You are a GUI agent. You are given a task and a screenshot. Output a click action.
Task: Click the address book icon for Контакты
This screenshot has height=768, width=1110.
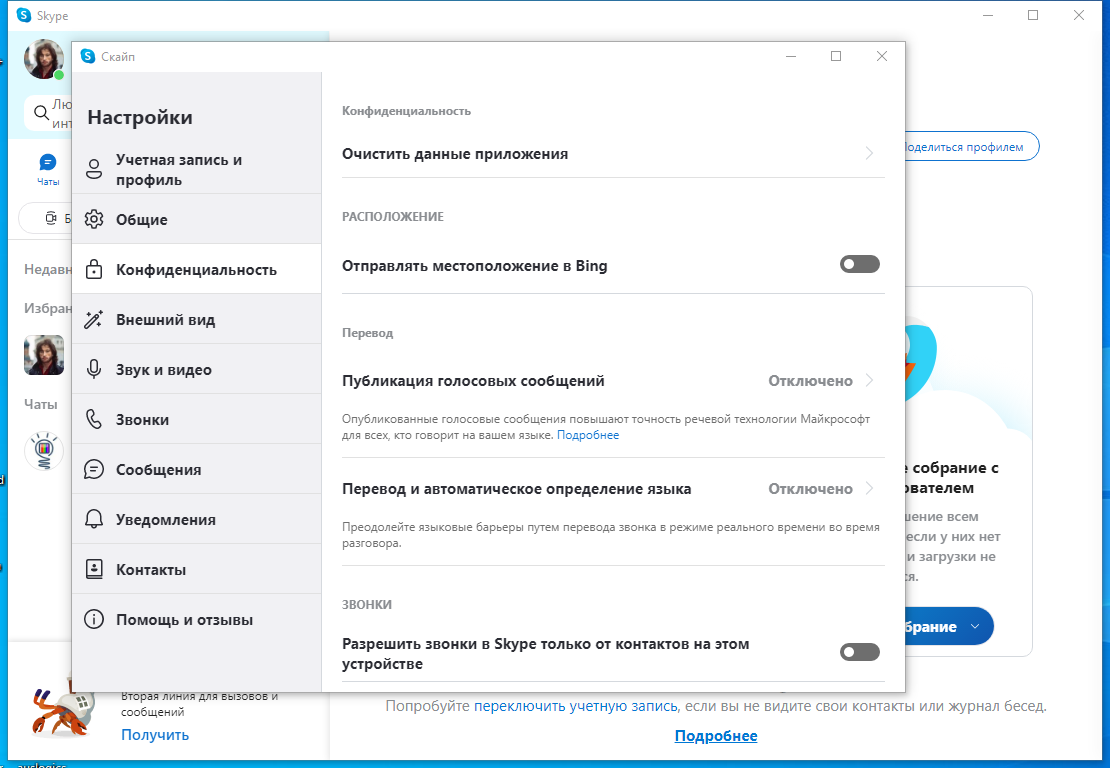[93, 569]
